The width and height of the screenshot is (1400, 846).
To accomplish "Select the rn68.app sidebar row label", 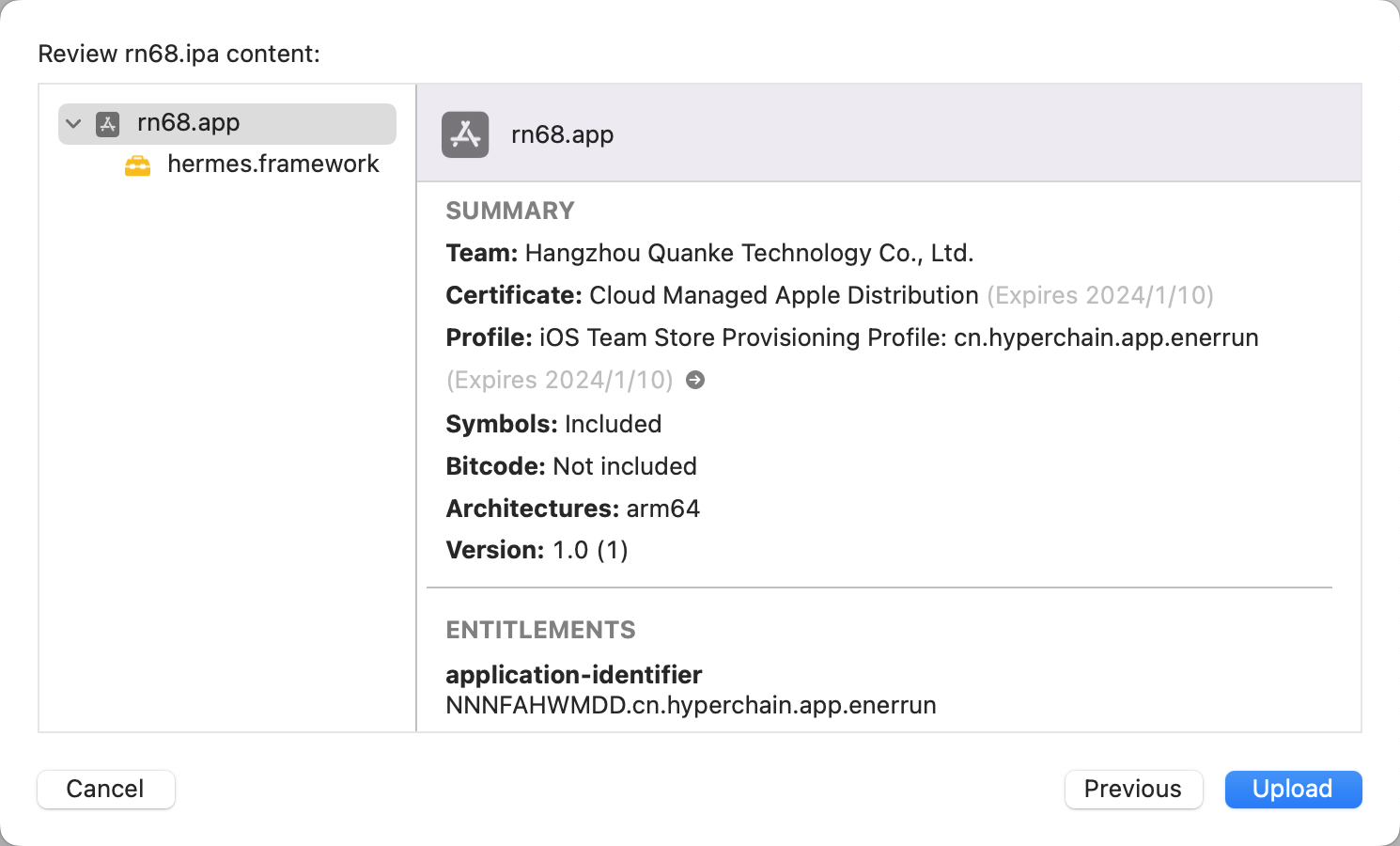I will [x=188, y=123].
